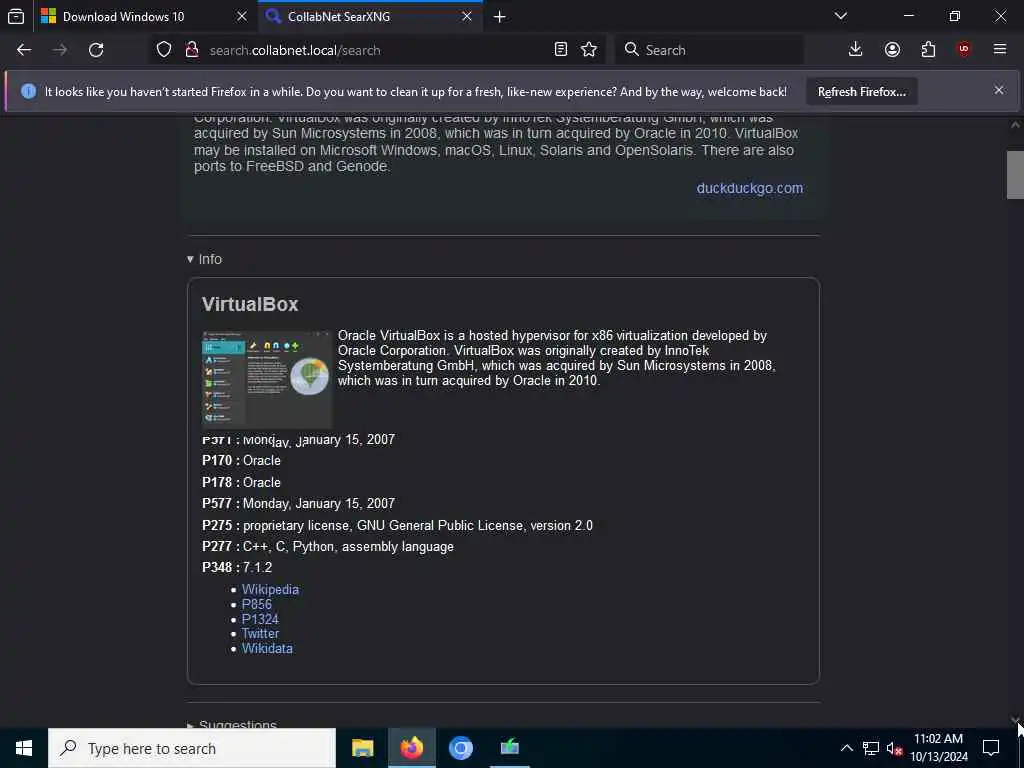This screenshot has height=768, width=1024.
Task: Click the P577 date row
Action: click(298, 504)
